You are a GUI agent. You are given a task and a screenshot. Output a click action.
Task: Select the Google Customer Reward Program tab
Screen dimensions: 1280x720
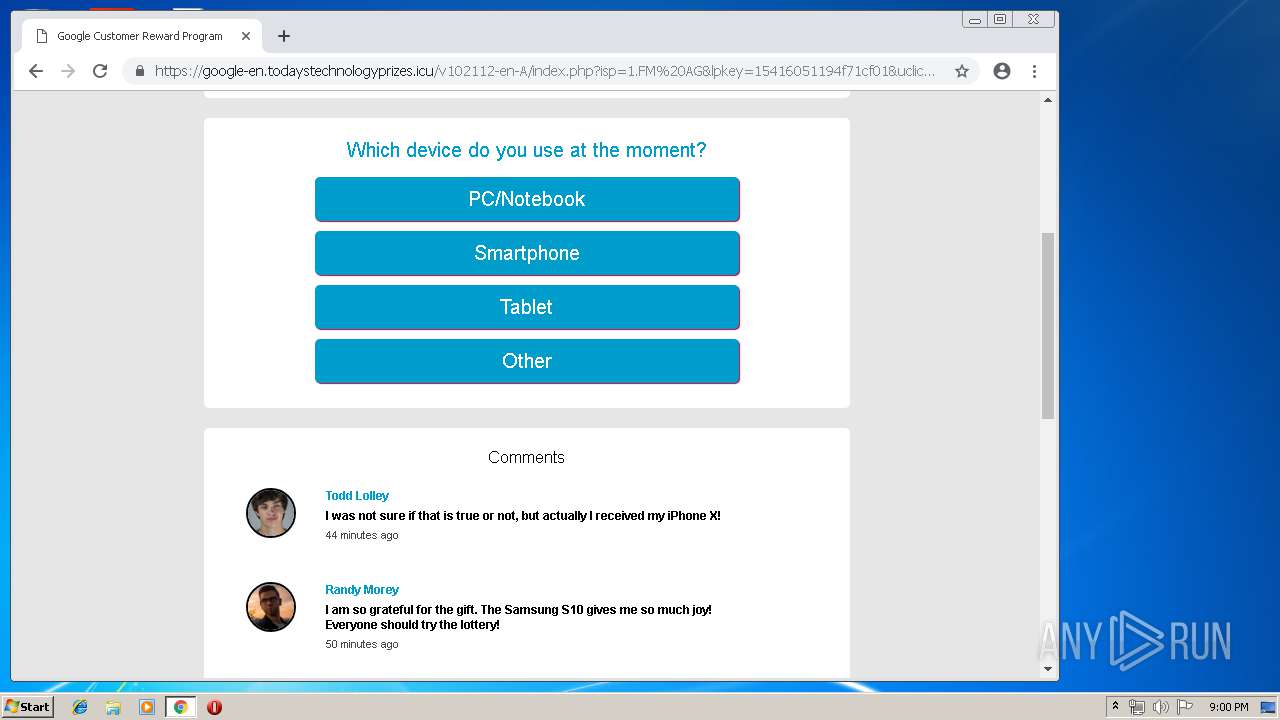click(142, 36)
